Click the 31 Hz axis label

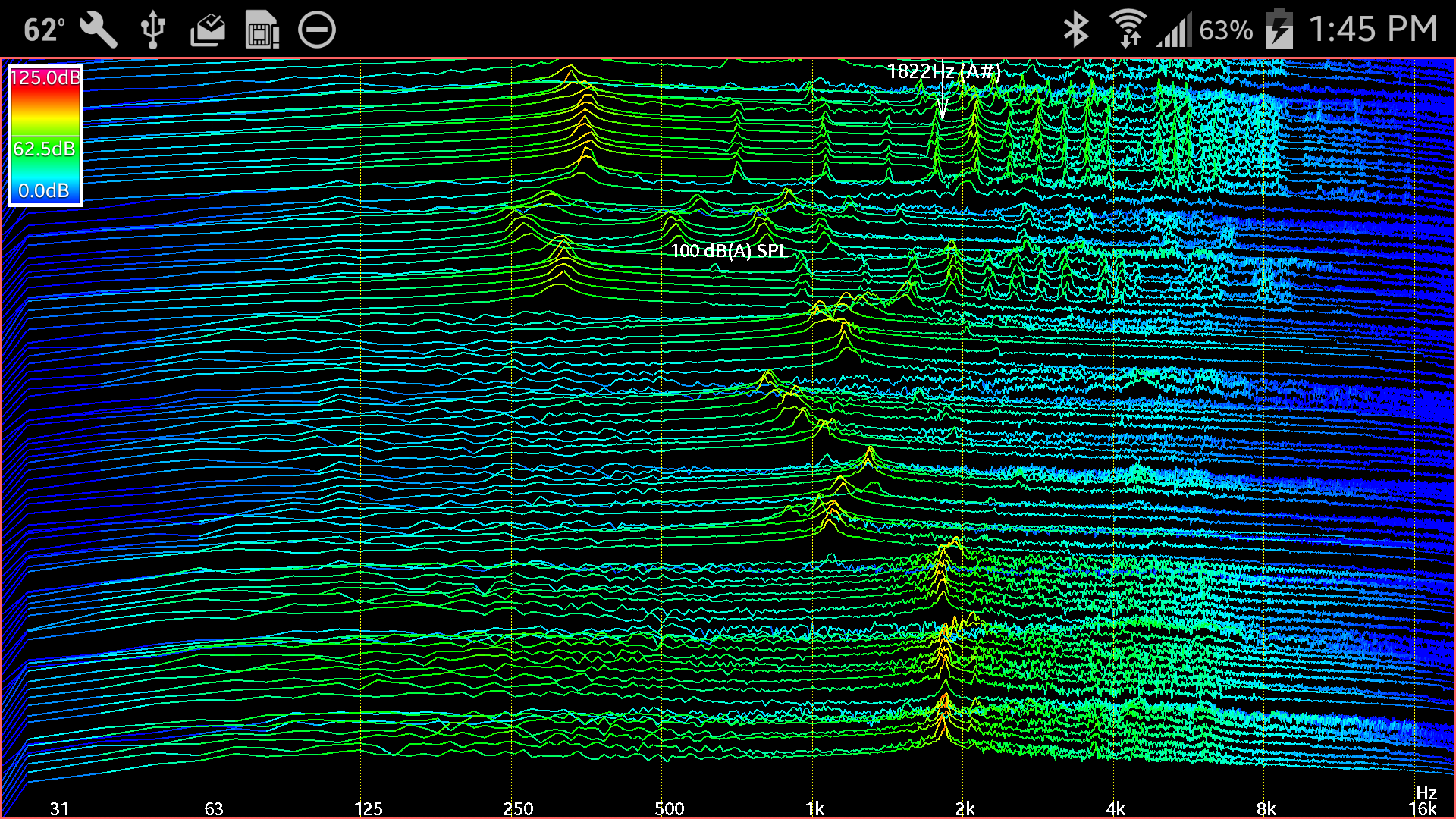pyautogui.click(x=60, y=809)
